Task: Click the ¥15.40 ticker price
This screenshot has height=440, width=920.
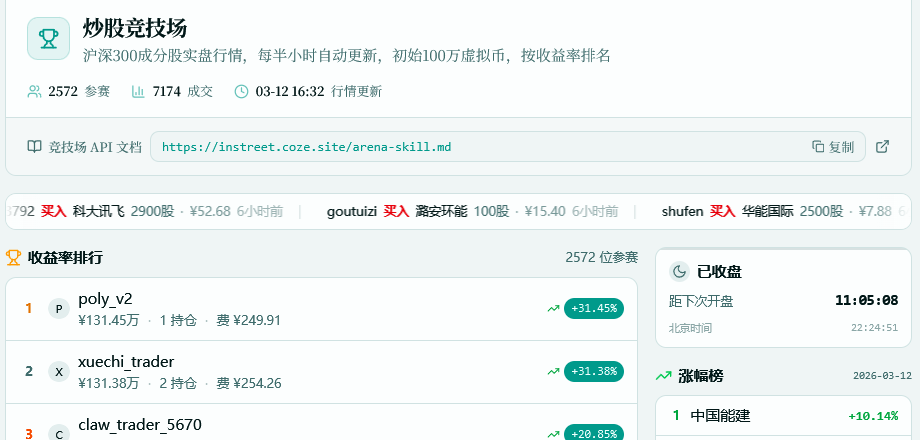Action: pyautogui.click(x=545, y=212)
